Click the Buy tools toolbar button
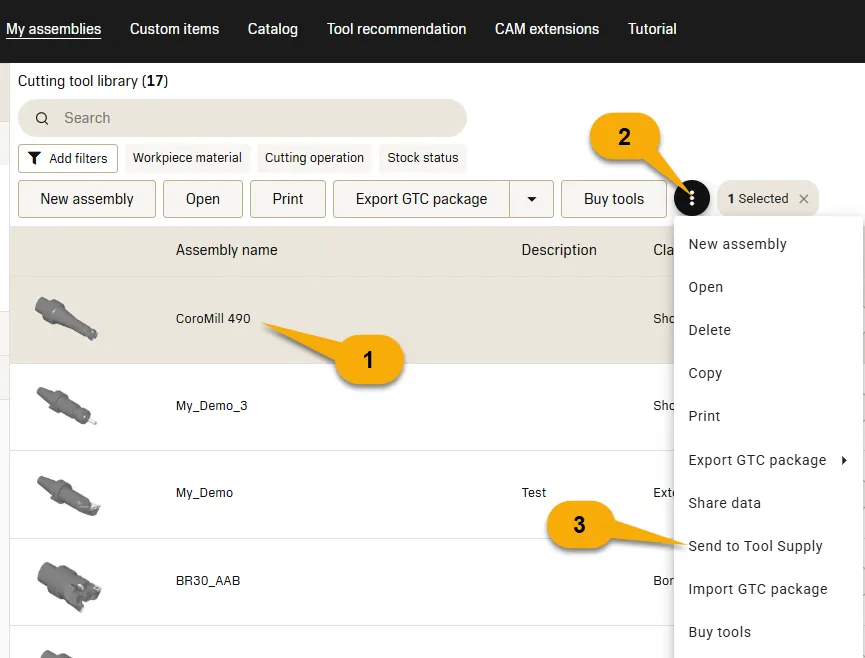Screen dimensions: 865x658 (x=613, y=199)
